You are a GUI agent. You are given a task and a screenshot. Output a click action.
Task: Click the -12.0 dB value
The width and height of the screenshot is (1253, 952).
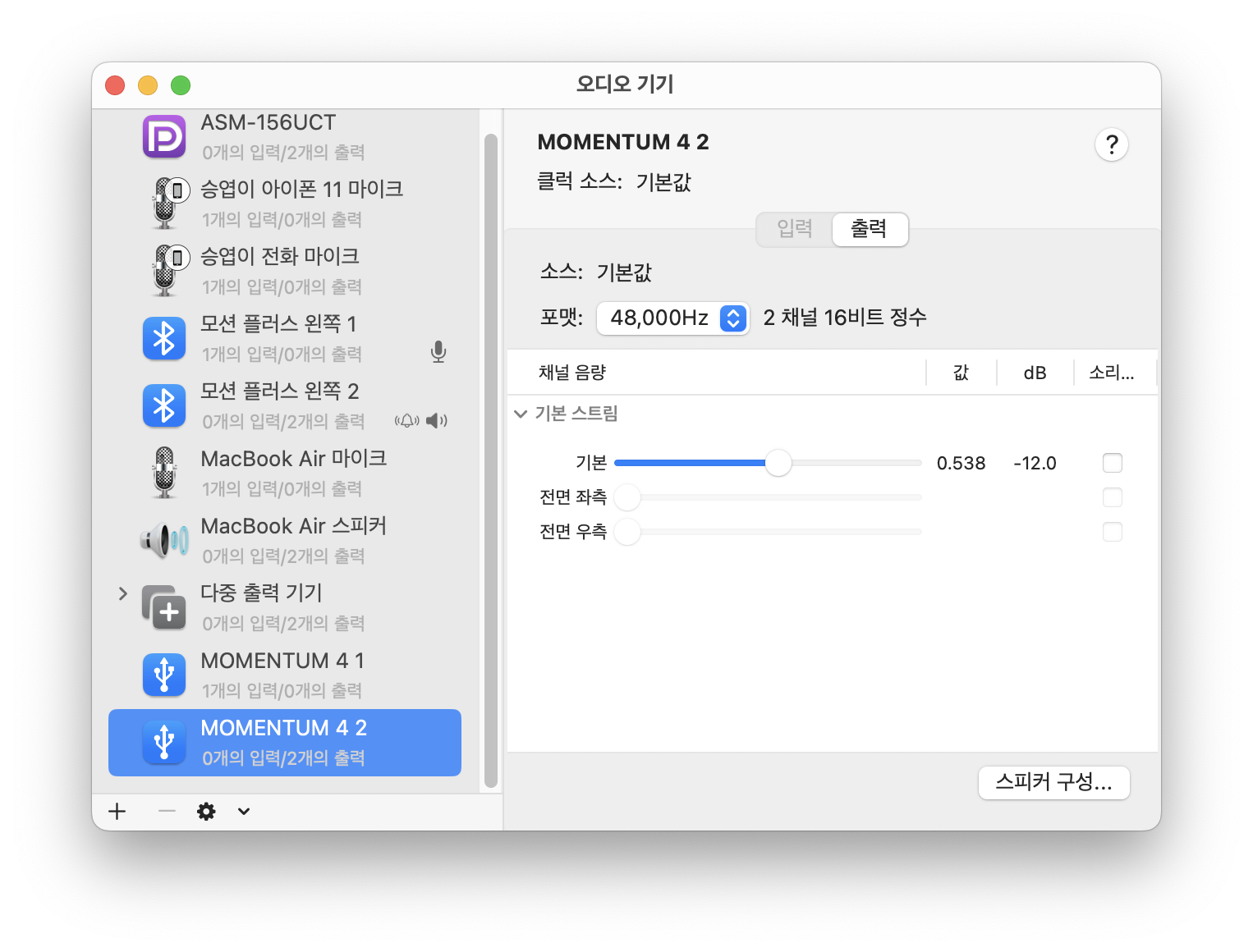(x=1035, y=463)
